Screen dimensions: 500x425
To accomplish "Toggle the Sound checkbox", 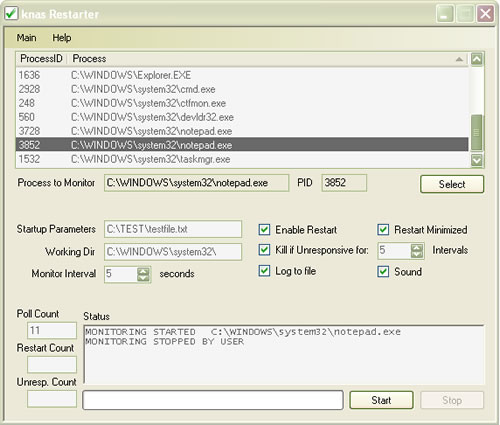I will (x=383, y=271).
